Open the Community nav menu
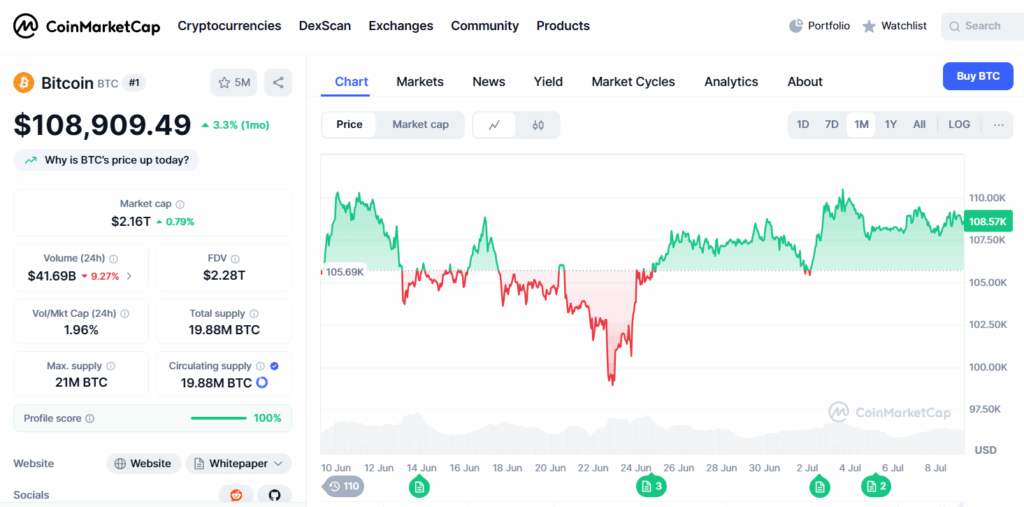1024x507 pixels. (485, 26)
